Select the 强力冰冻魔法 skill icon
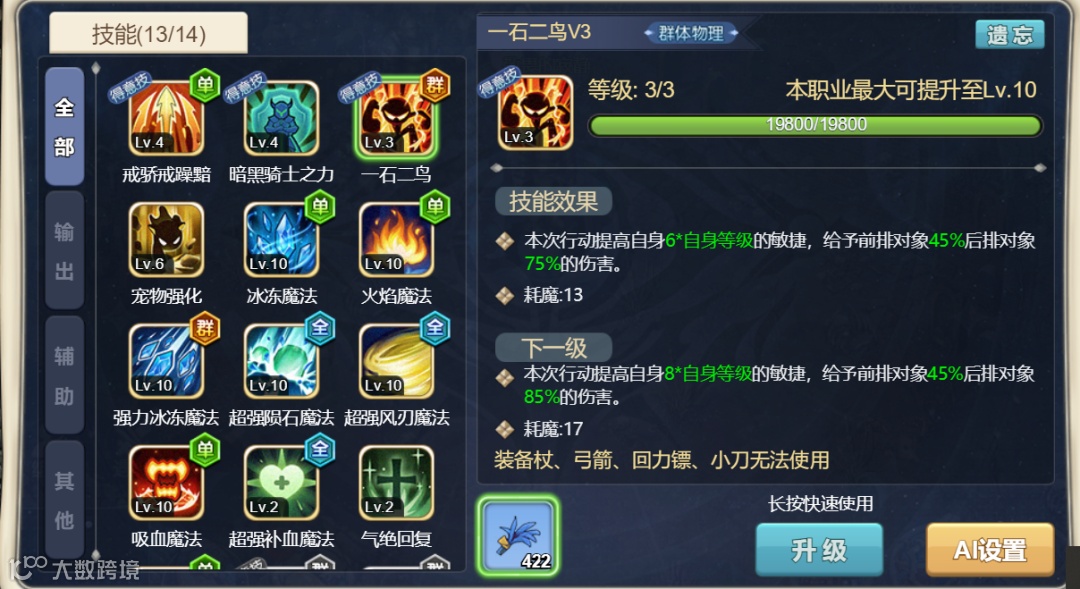1080x589 pixels. [166, 361]
